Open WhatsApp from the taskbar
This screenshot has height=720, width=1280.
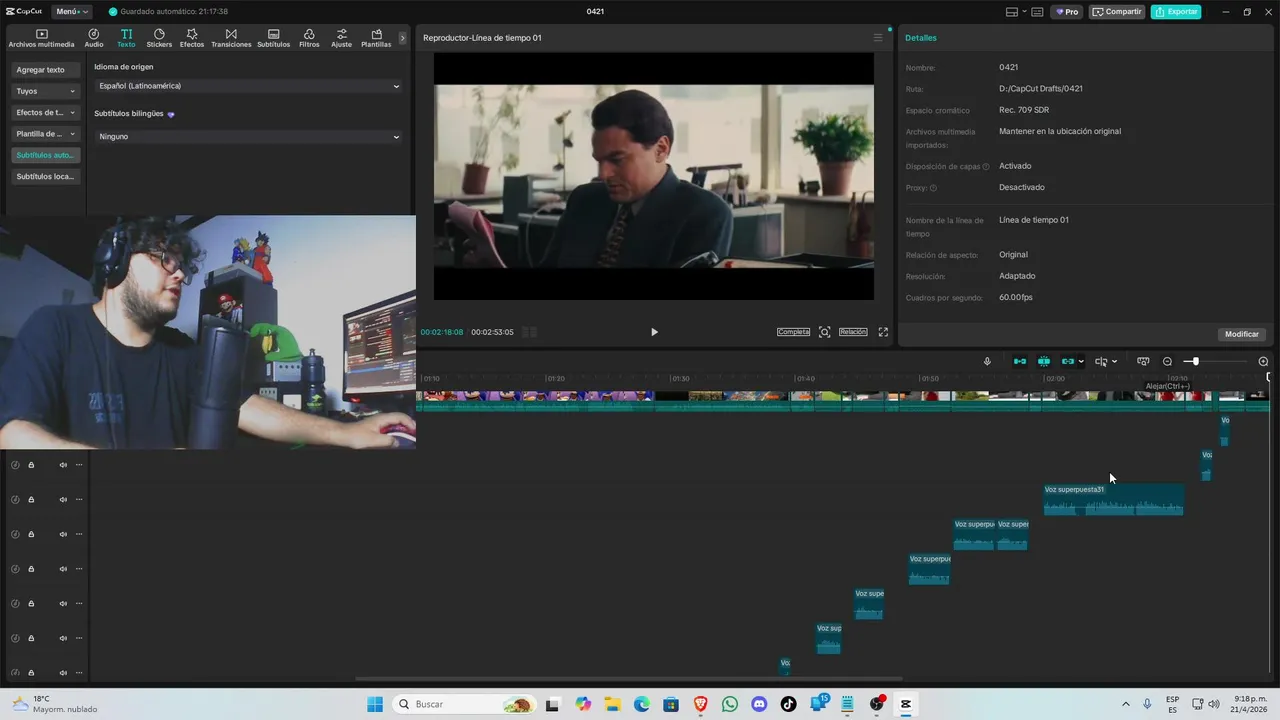(730, 704)
